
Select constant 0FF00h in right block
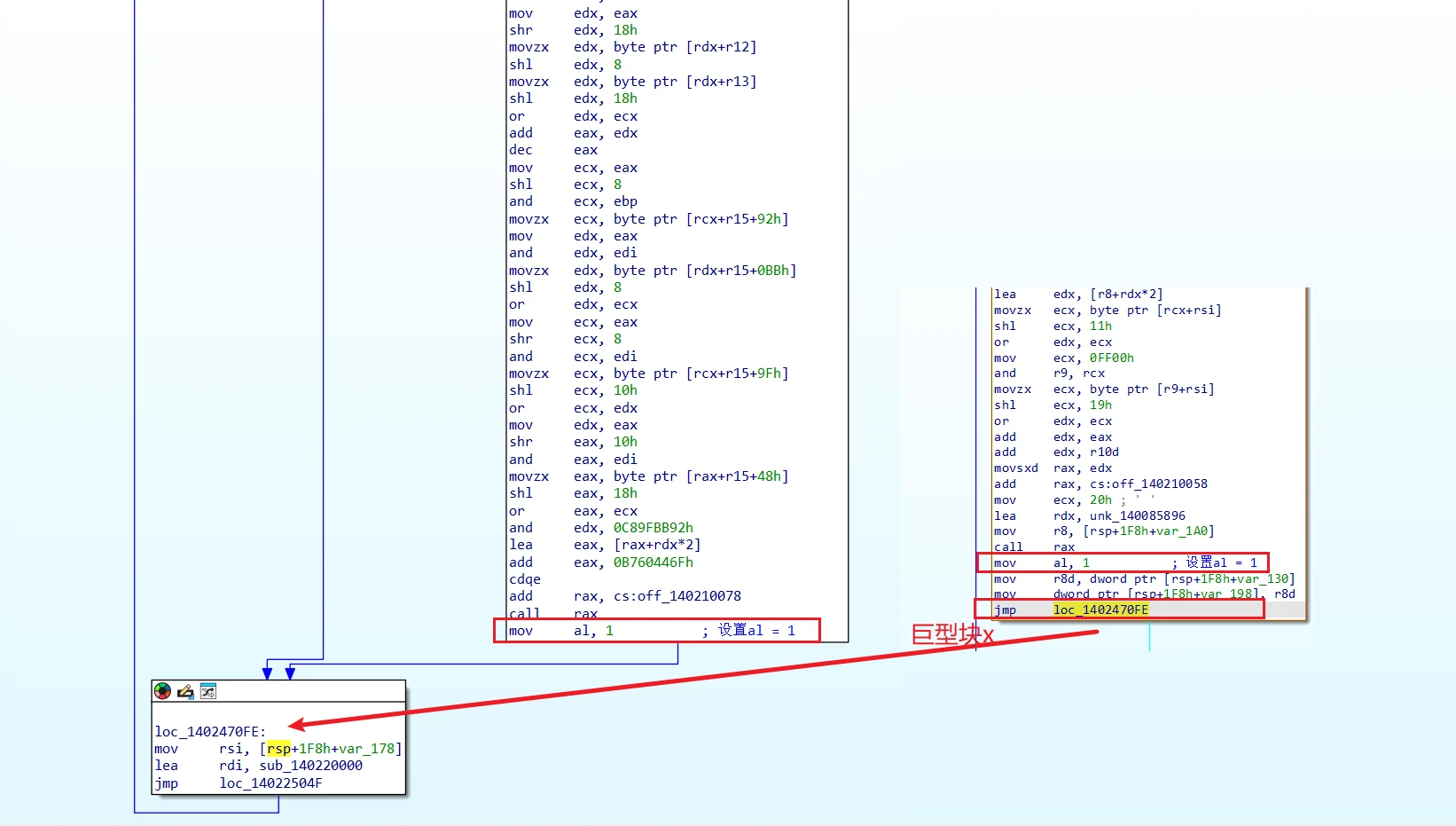click(1112, 358)
